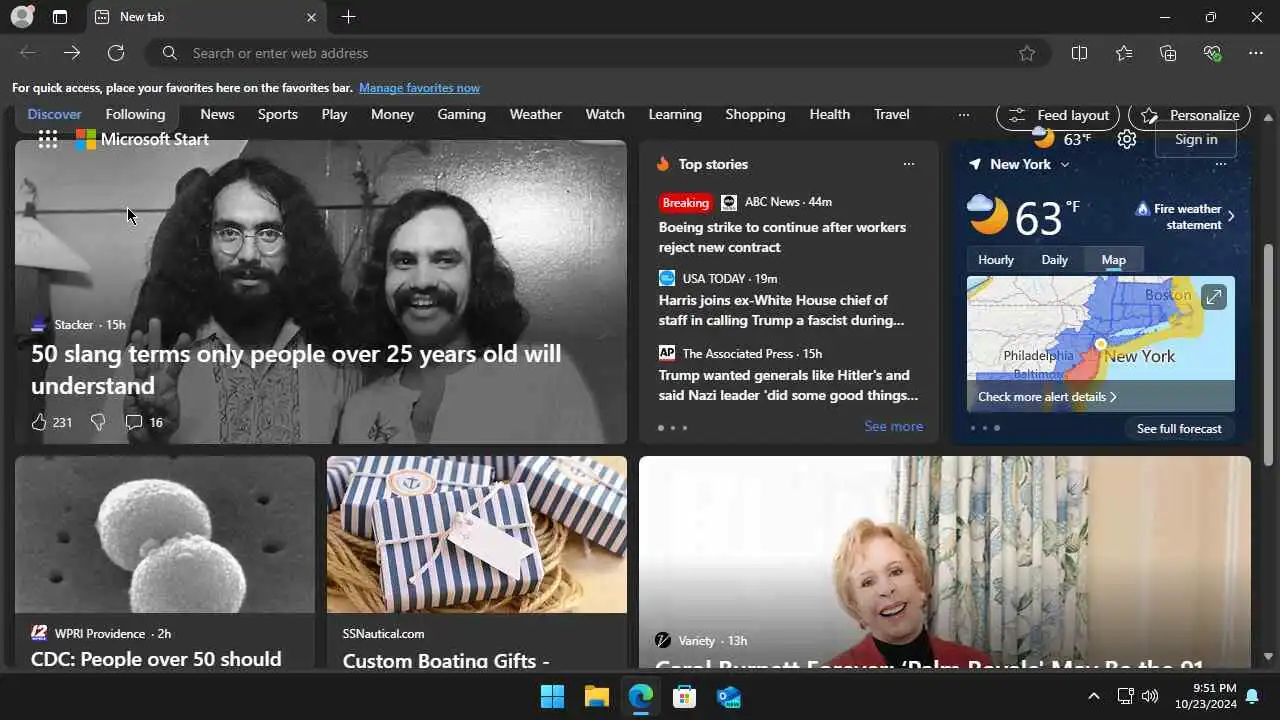Close the New tab tab

point(311,17)
